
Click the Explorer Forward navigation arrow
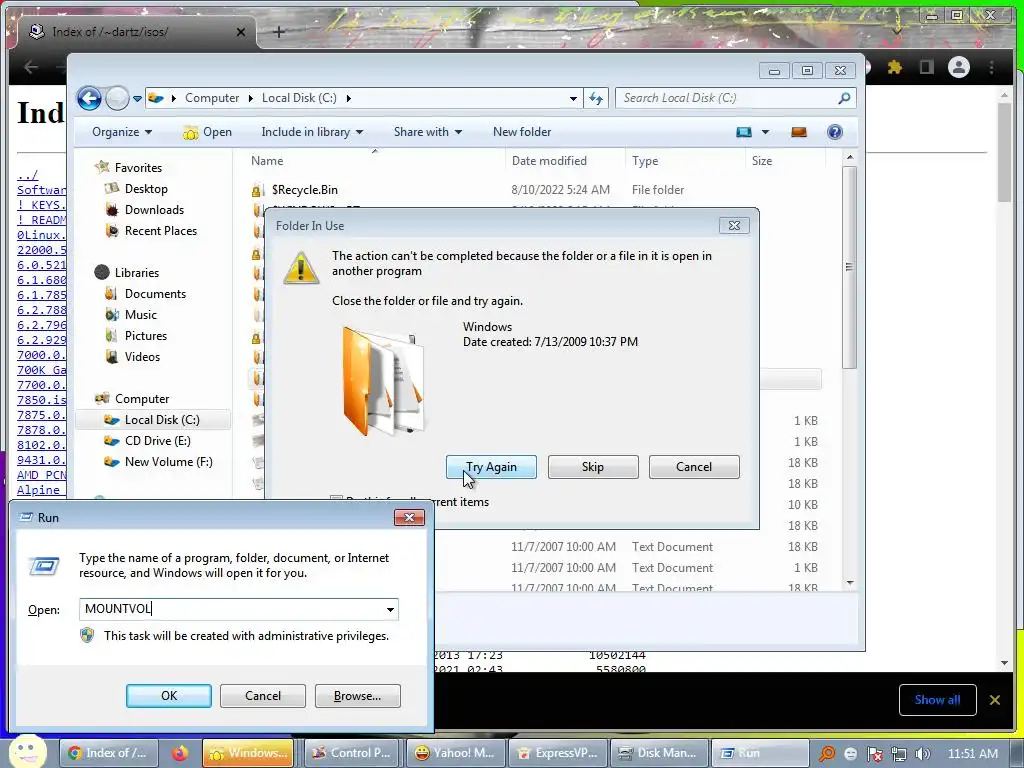[118, 99]
